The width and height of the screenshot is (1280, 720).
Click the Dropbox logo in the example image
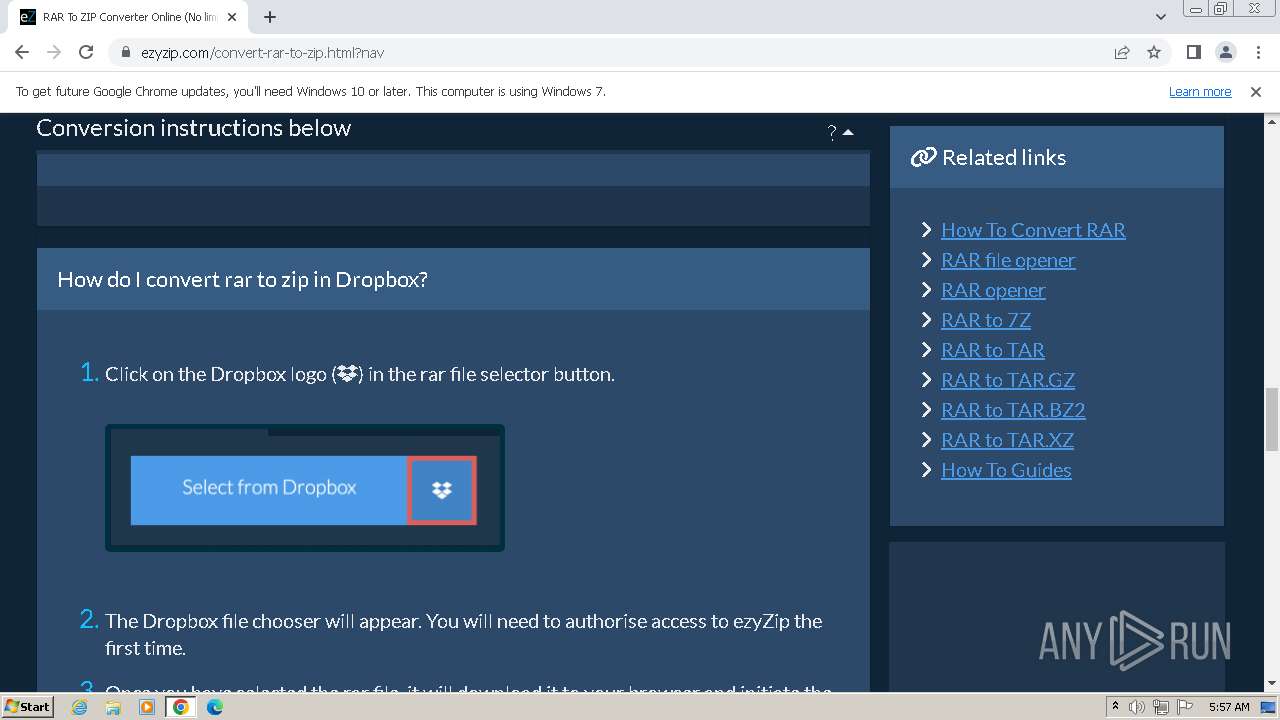tap(441, 490)
